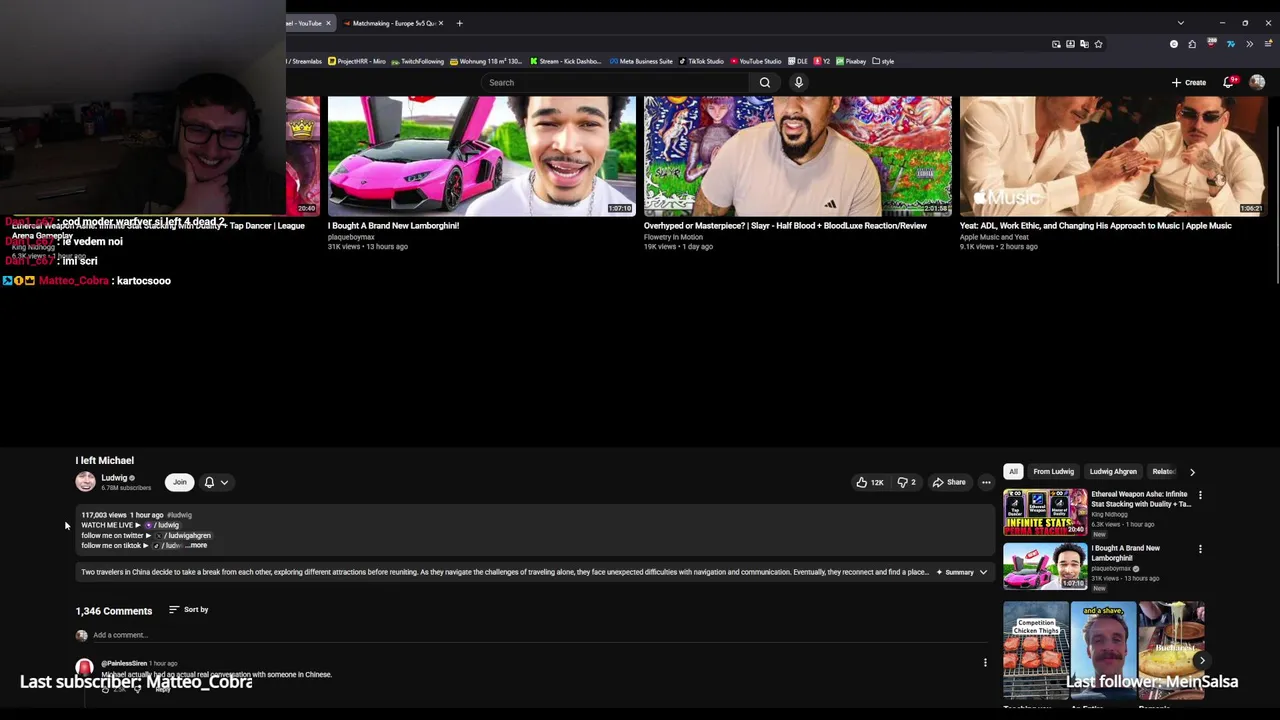Open Stream - Kick Dashboard bookmark
This screenshot has width=1280, height=720.
pos(566,61)
